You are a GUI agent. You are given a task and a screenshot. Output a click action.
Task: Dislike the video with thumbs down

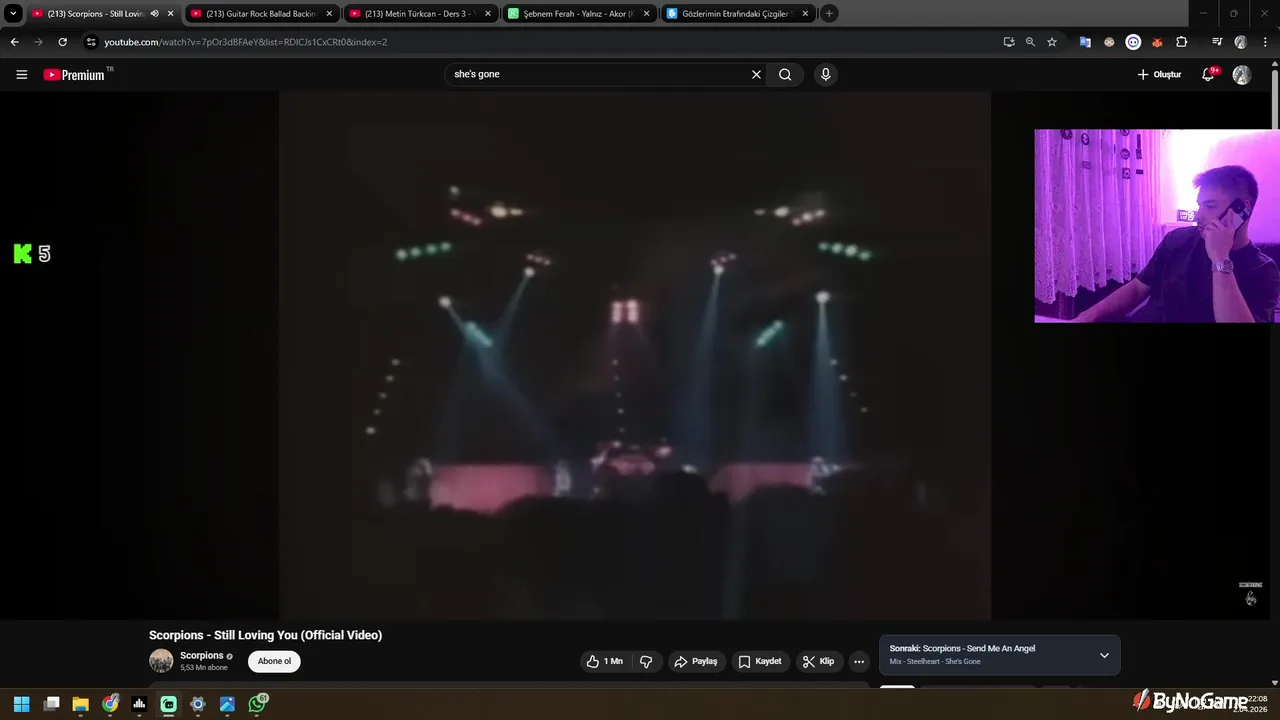pyautogui.click(x=646, y=661)
